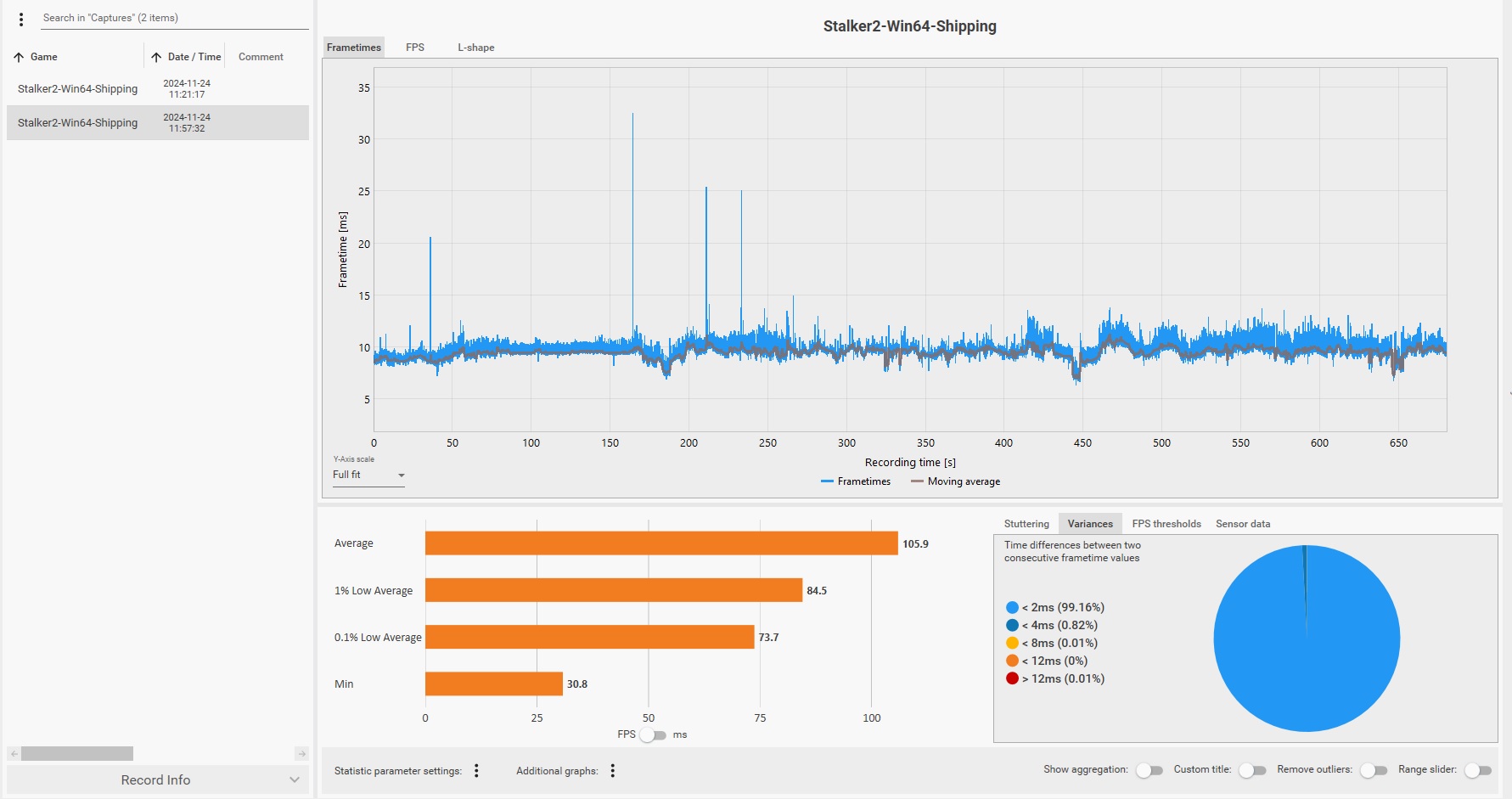
Task: Enable Show aggregation switch
Action: point(1149,770)
